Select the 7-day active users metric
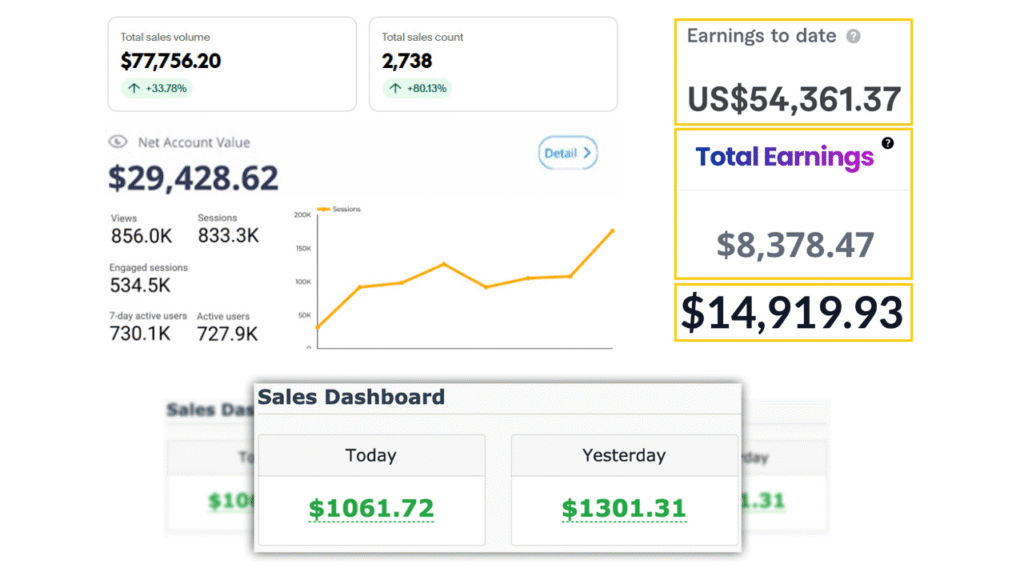 pyautogui.click(x=146, y=327)
